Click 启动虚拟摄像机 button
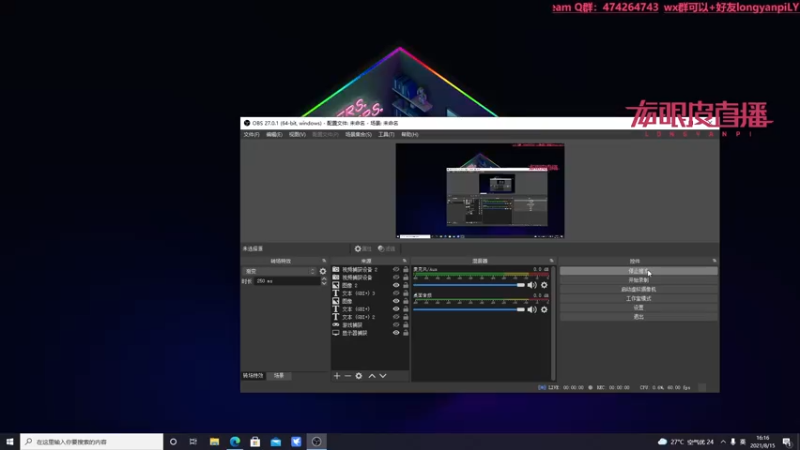800x450 pixels. (638, 290)
